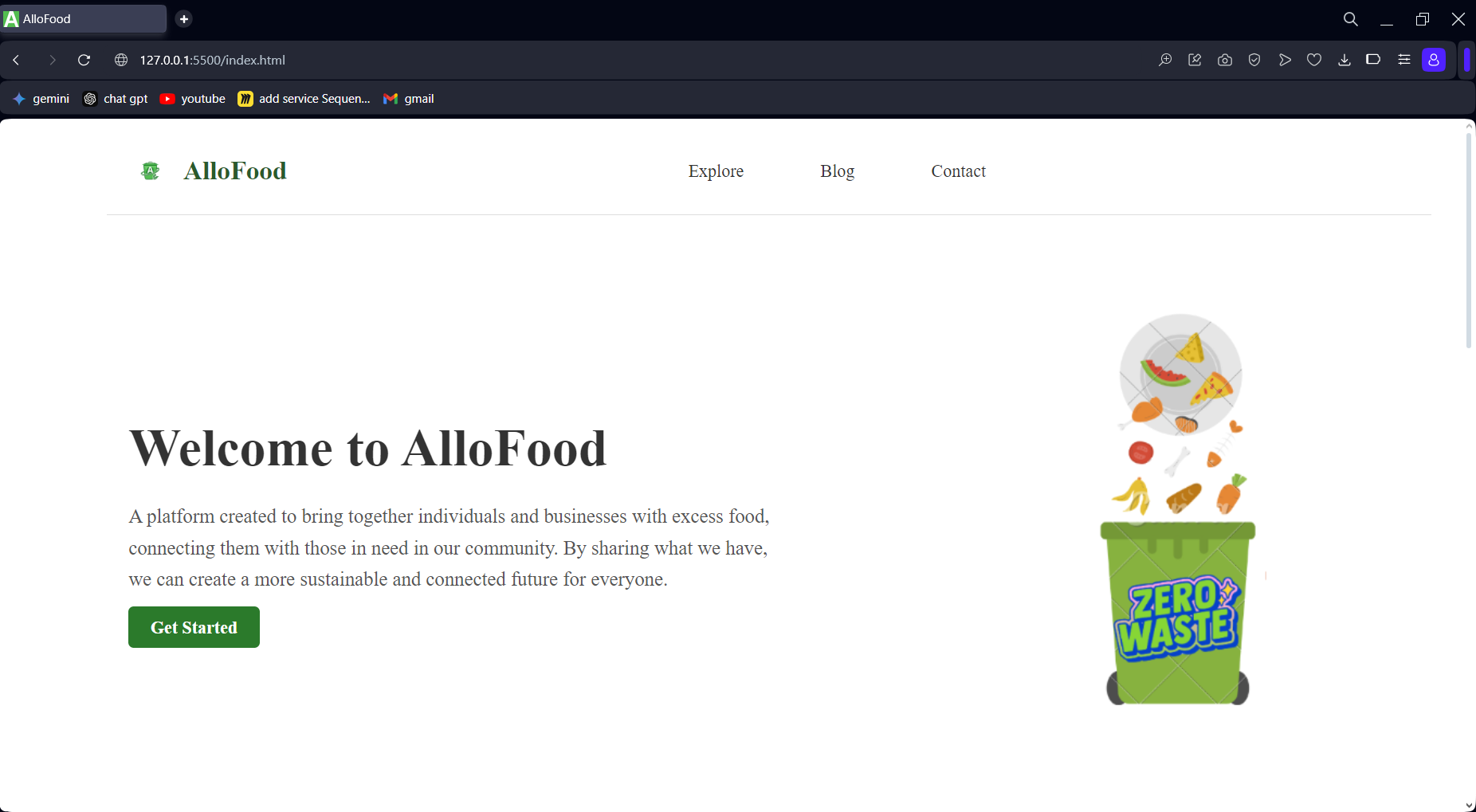Screen dimensions: 1476x812
Task: Reload the page
Action: pyautogui.click(x=84, y=60)
